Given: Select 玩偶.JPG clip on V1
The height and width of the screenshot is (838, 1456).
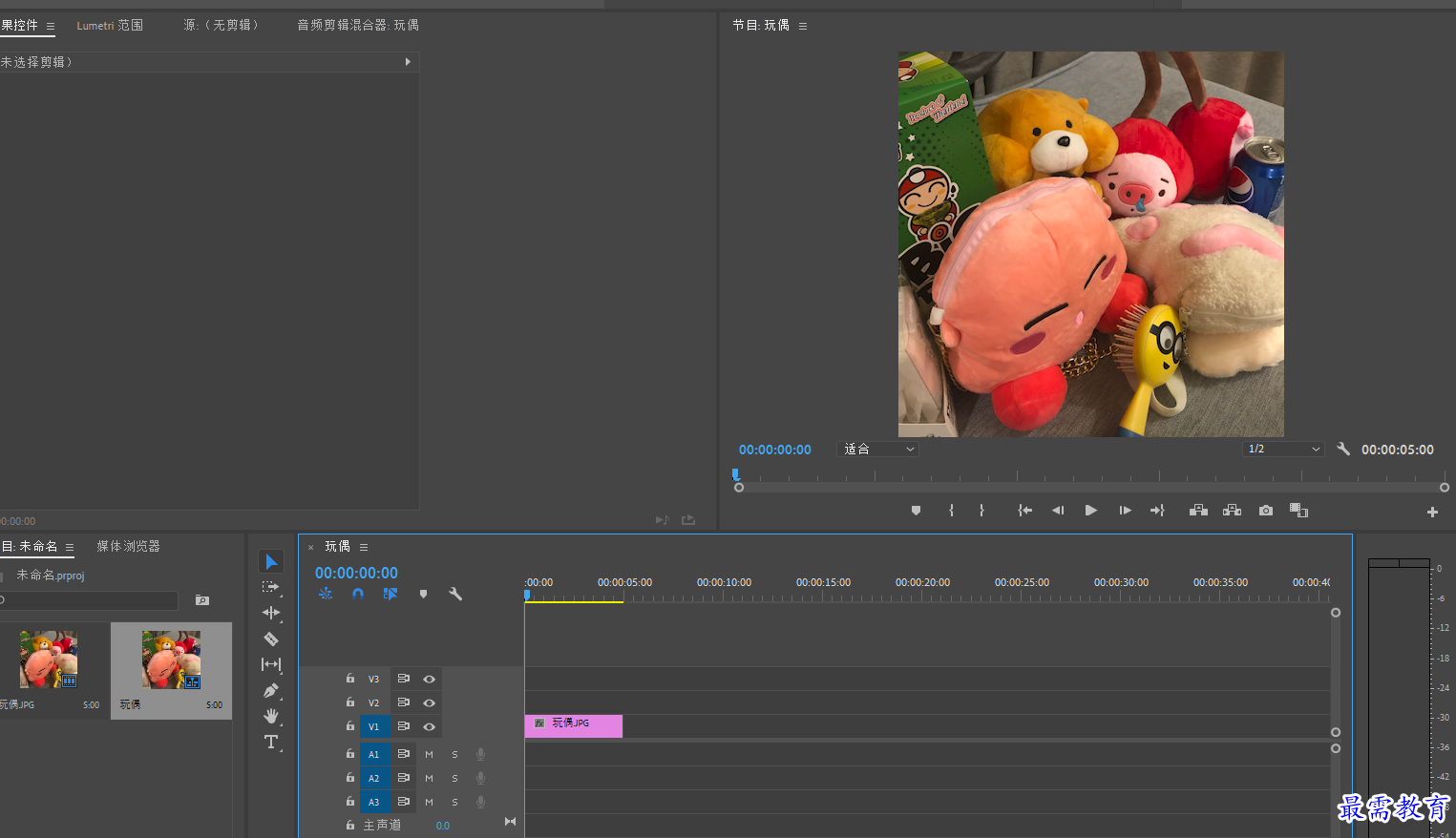Looking at the screenshot, I should 574,725.
